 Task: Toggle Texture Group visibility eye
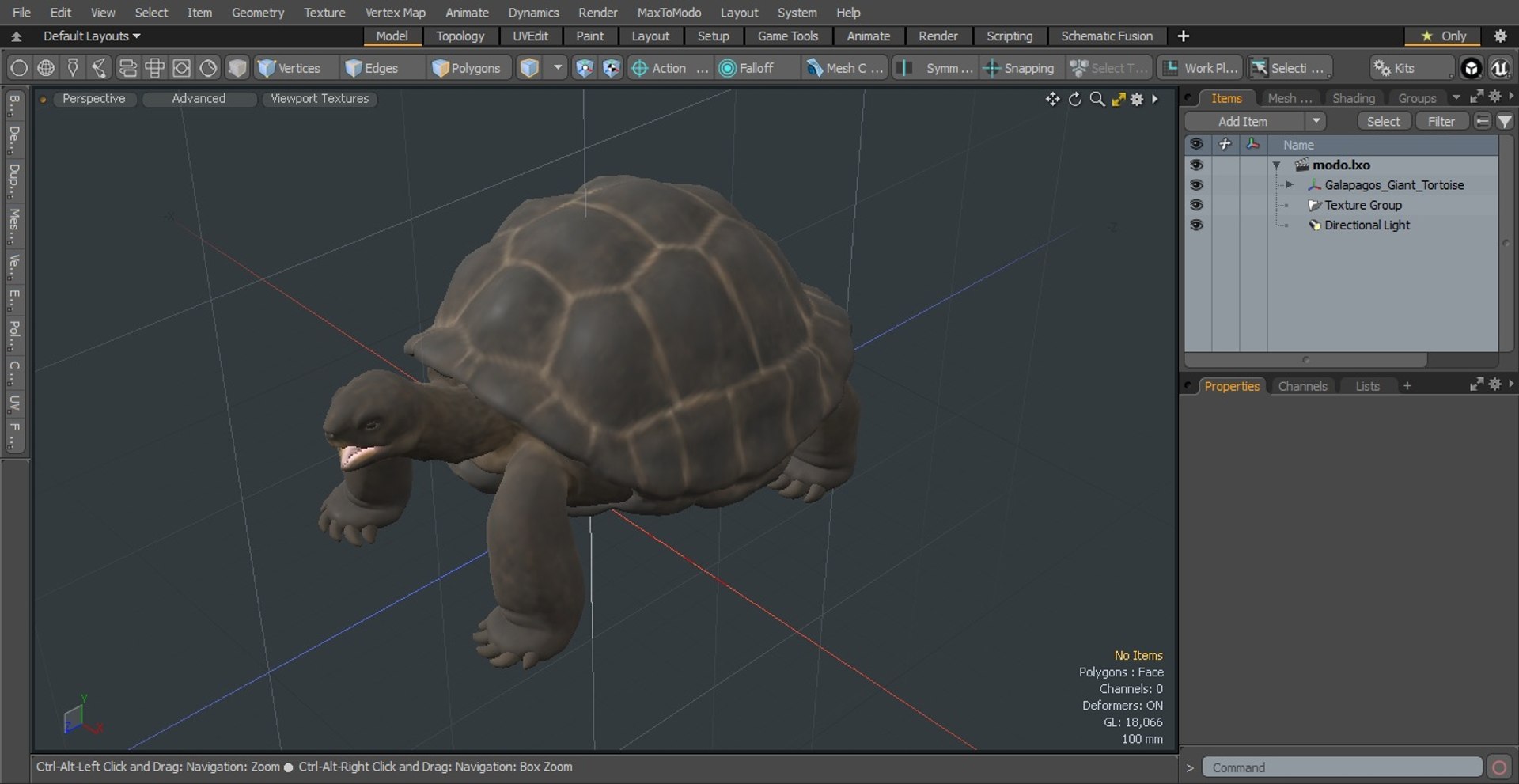[x=1196, y=204]
